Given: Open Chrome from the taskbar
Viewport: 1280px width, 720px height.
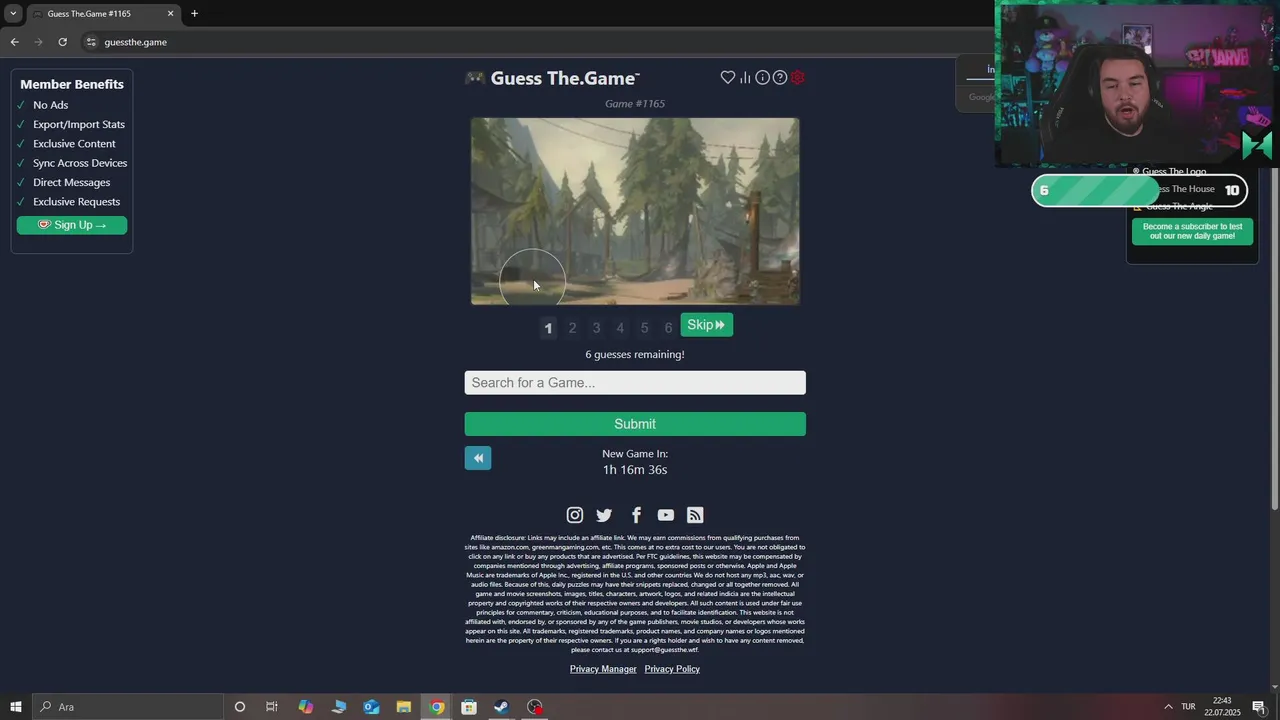Looking at the screenshot, I should (437, 707).
